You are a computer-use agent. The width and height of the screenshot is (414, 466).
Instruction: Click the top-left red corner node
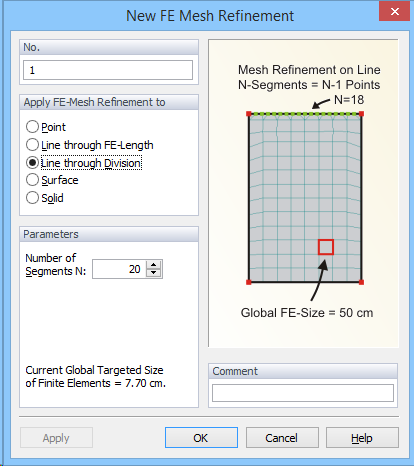click(249, 114)
